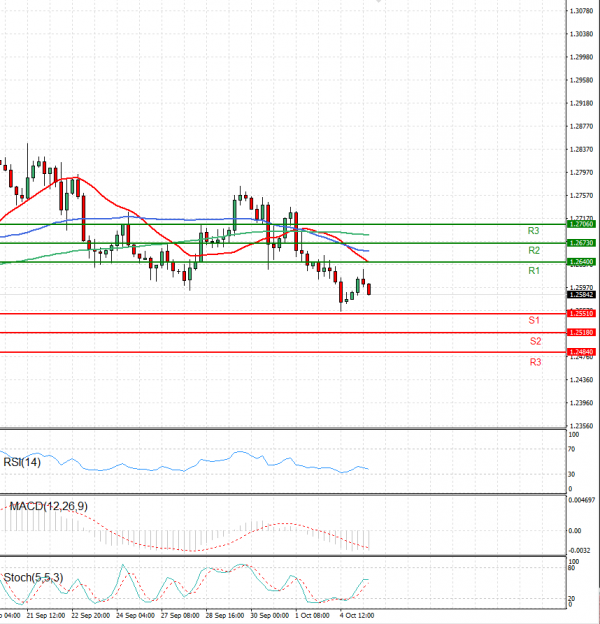This screenshot has width=600, height=624.
Task: Select the 22 Sep 20:00 time label
Action: click(91, 615)
